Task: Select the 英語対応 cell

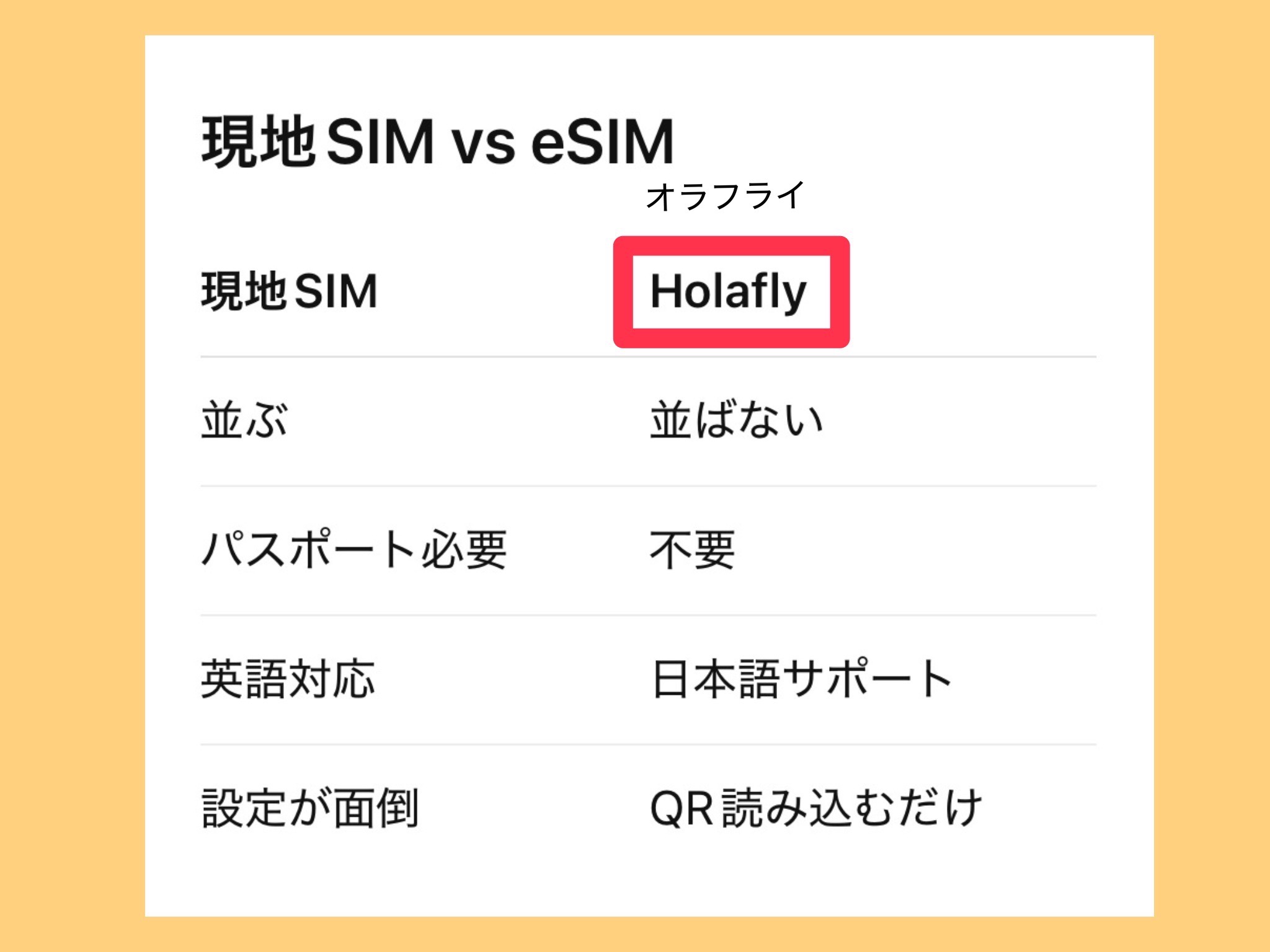Action: tap(288, 679)
